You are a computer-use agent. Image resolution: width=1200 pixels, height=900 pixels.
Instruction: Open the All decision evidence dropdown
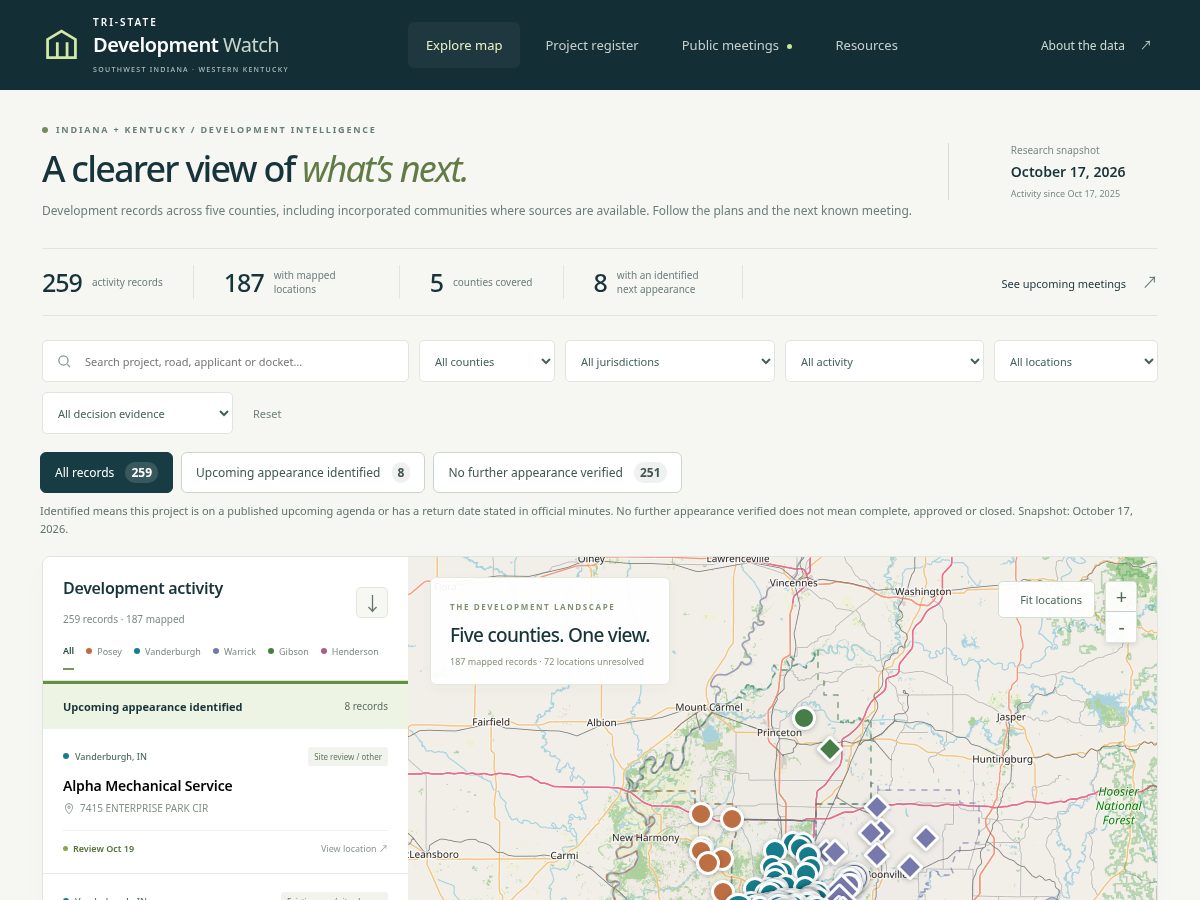[x=137, y=413]
